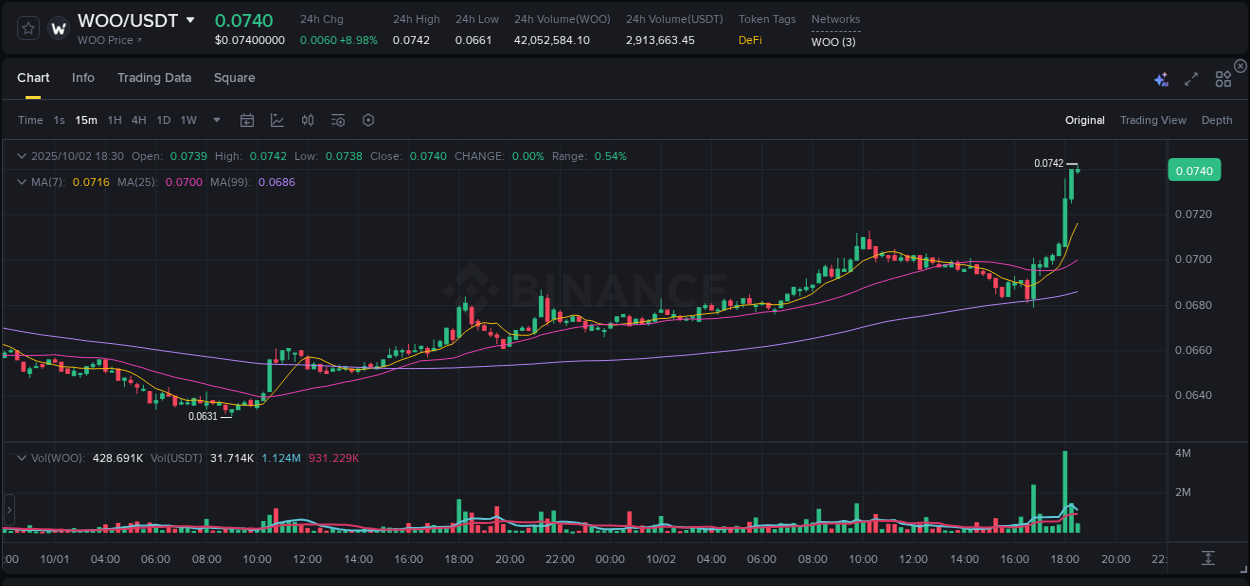Open the WOO/USDT pair selector dropdown
The image size is (1250, 586).
tap(192, 19)
